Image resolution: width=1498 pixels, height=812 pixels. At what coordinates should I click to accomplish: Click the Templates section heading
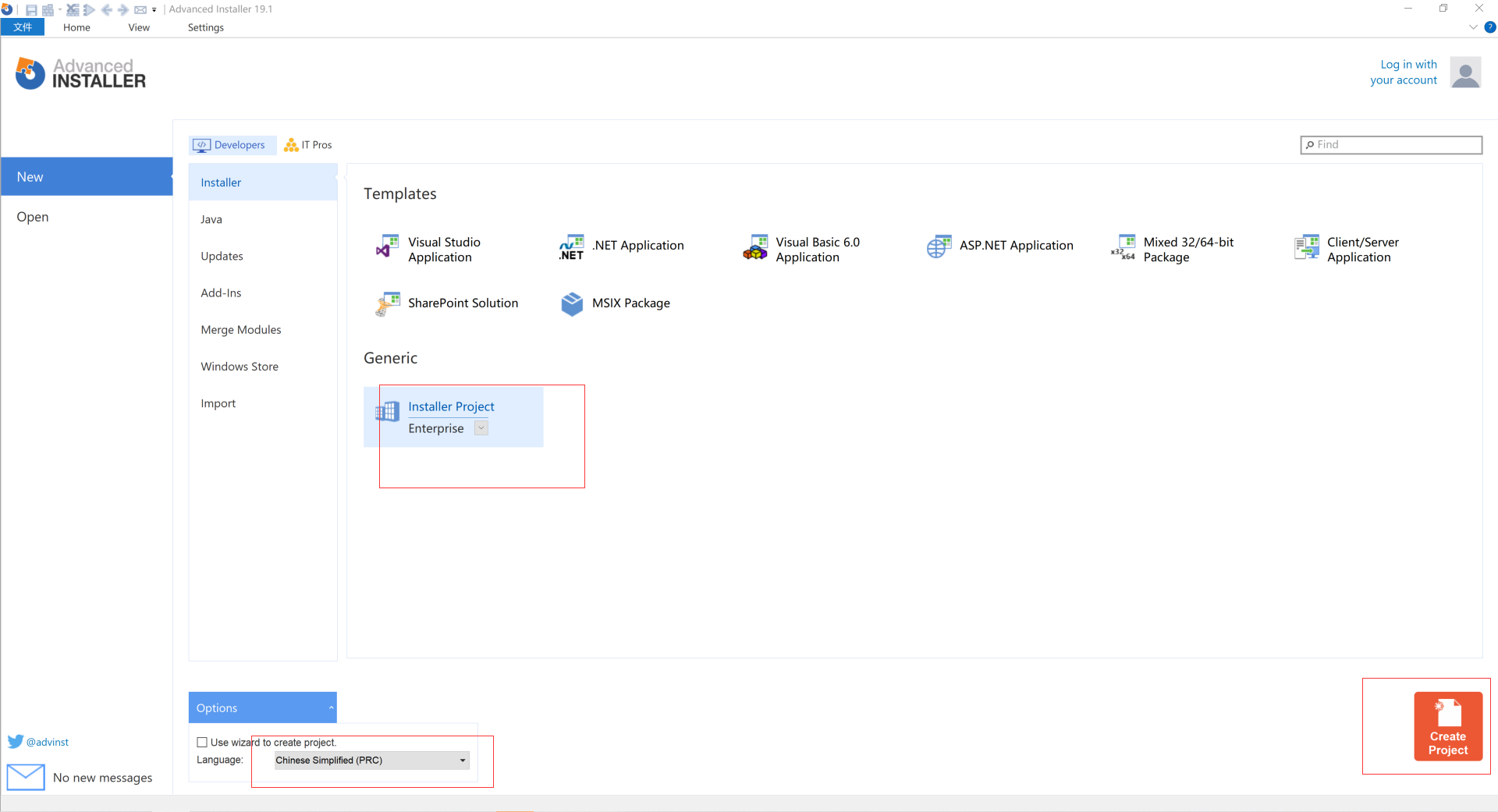(399, 193)
